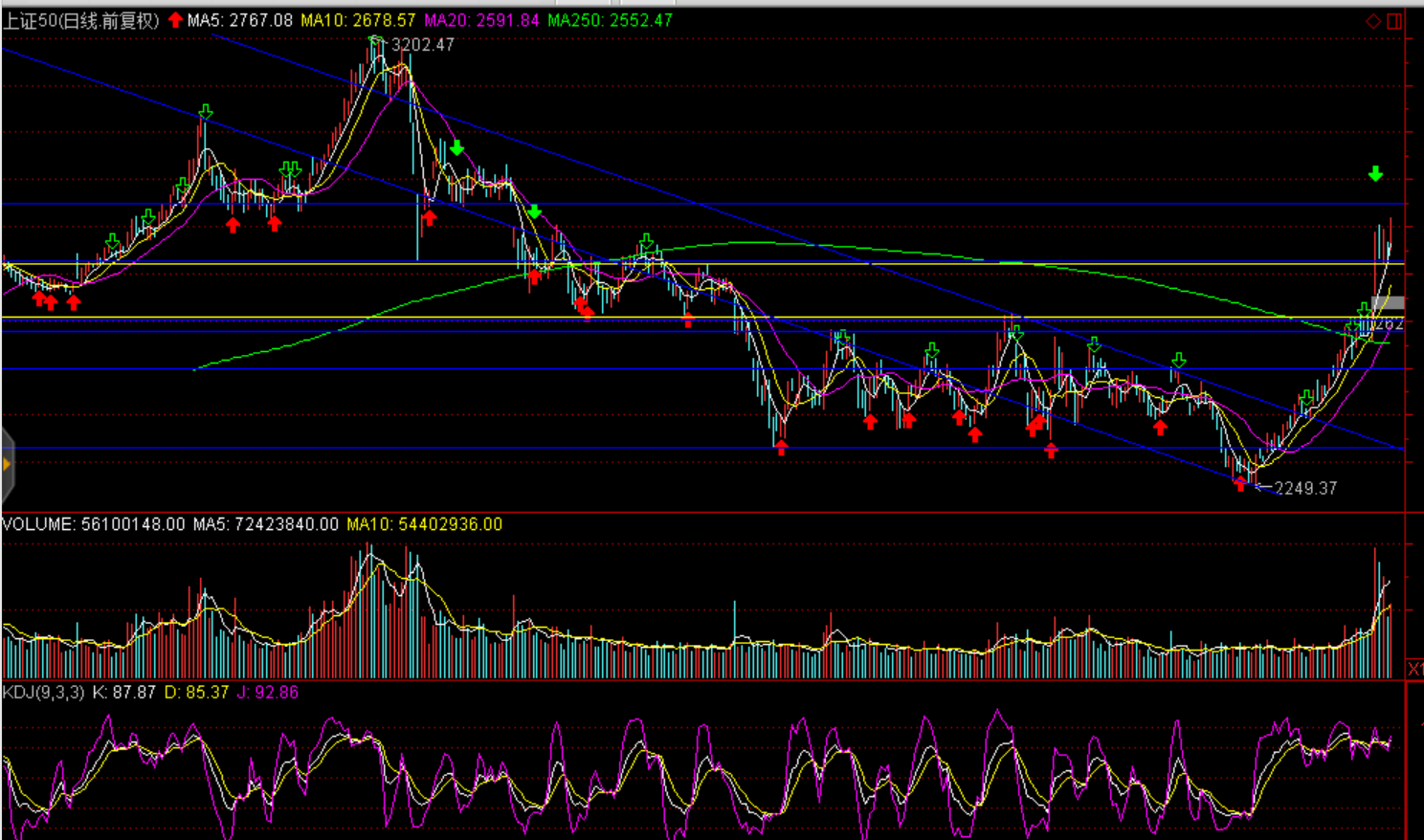Viewport: 1424px width, 840px height.
Task: Click the solid green down arrow above latest candles
Action: (1375, 174)
